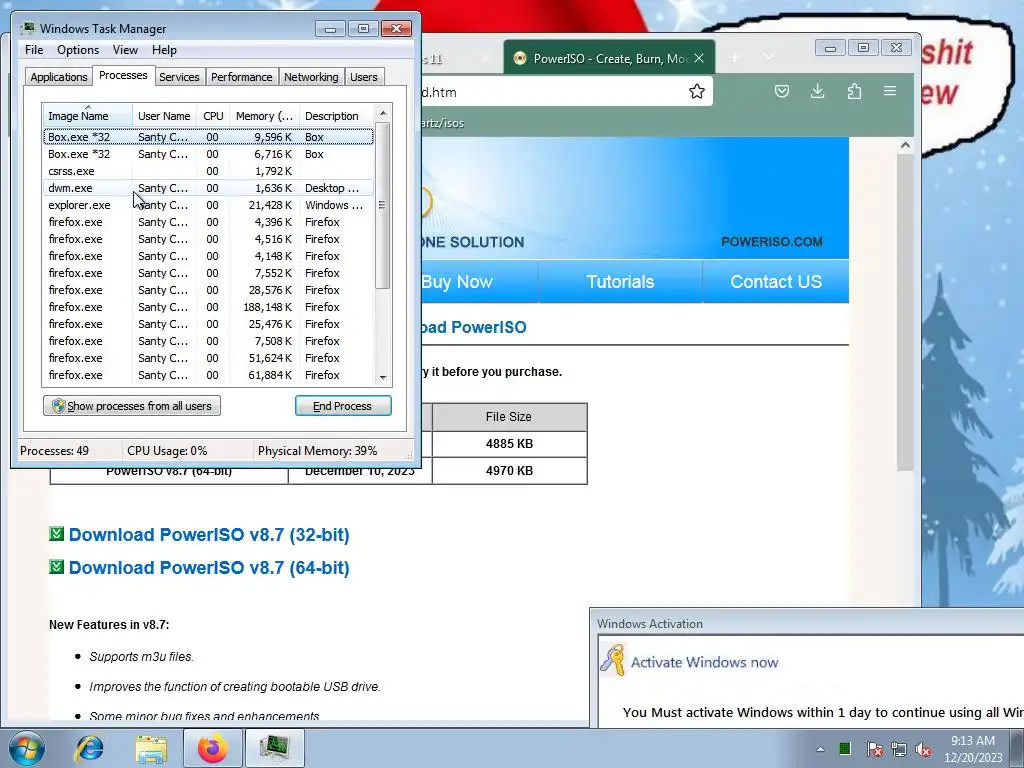Screen dimensions: 1024x768
Task: Sort processes by Description column
Action: [337, 116]
